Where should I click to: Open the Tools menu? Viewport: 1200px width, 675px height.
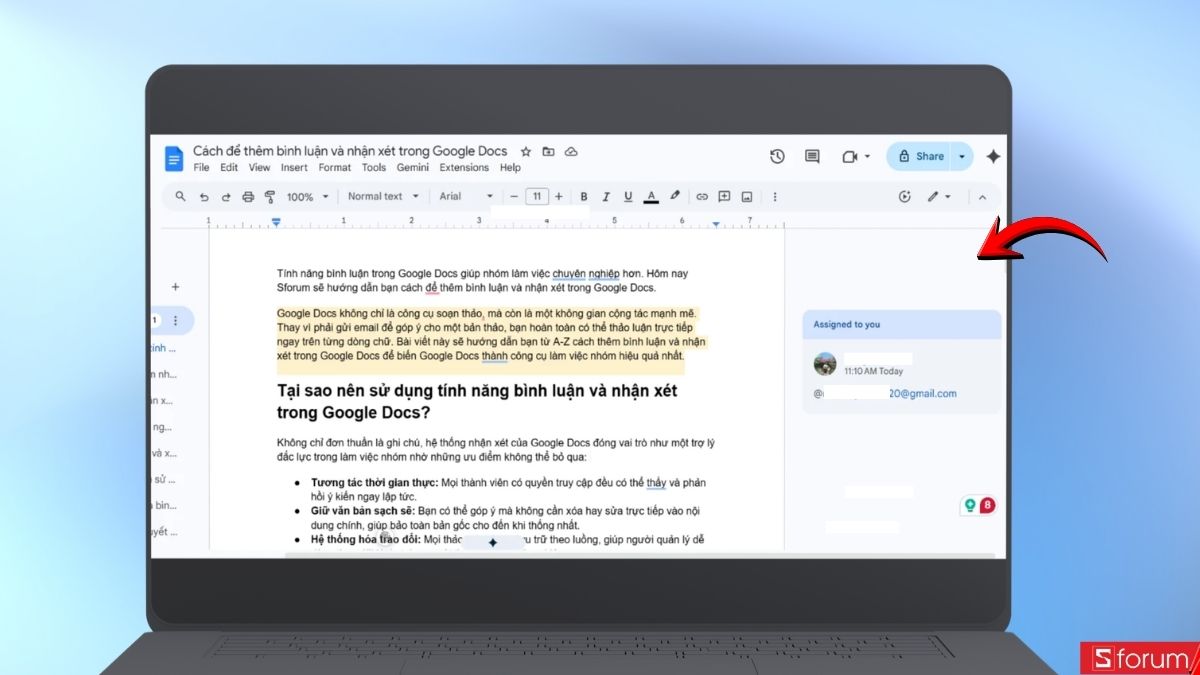[x=374, y=168]
